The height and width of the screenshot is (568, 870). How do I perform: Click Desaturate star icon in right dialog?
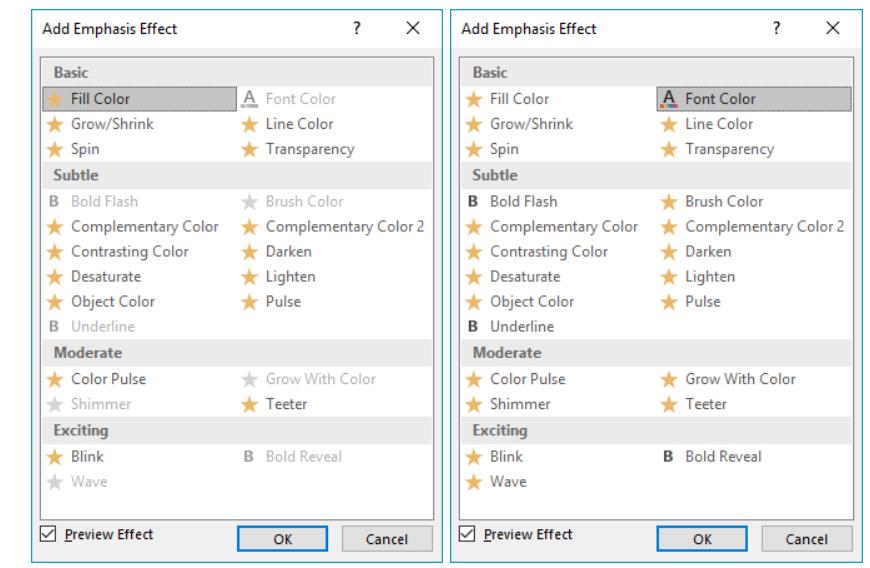click(474, 277)
